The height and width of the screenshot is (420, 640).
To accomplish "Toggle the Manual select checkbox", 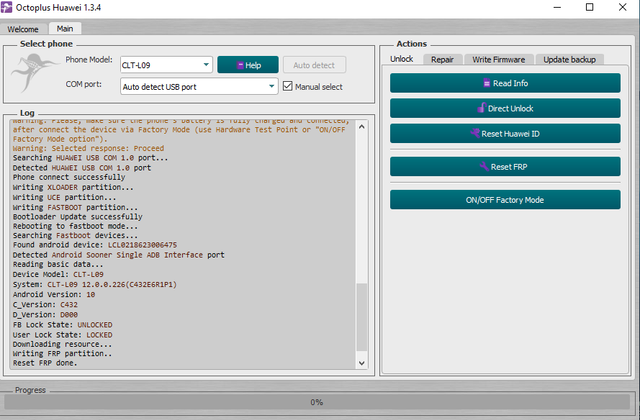I will (288, 86).
